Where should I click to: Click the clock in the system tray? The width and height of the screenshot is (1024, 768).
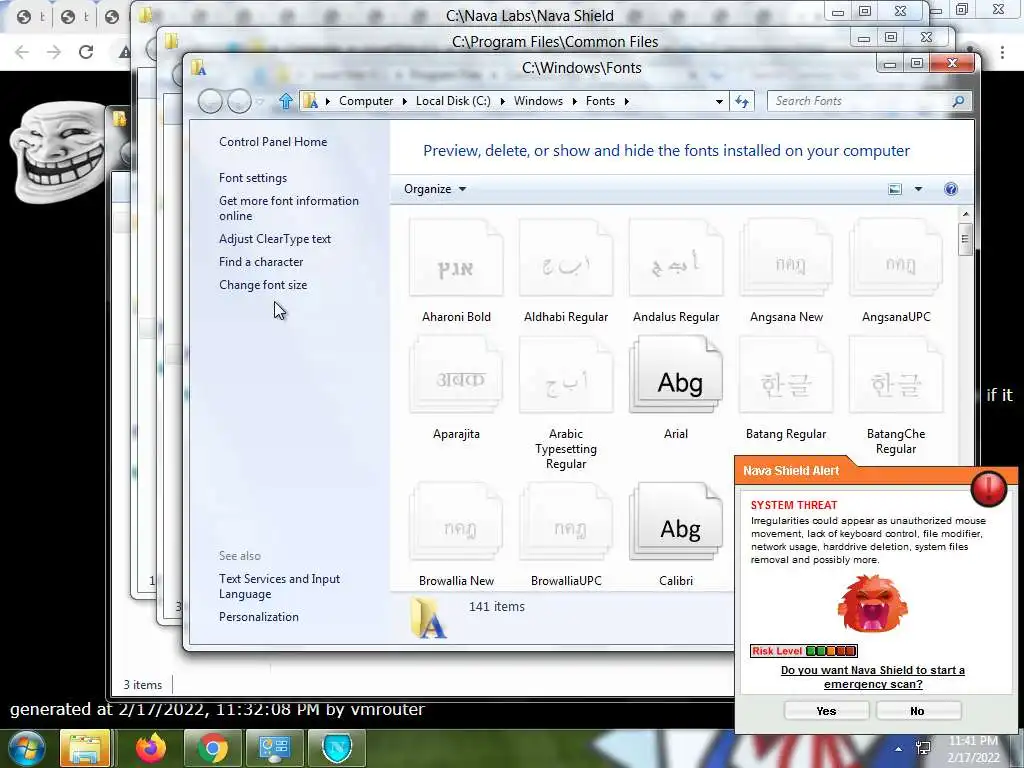pyautogui.click(x=974, y=749)
